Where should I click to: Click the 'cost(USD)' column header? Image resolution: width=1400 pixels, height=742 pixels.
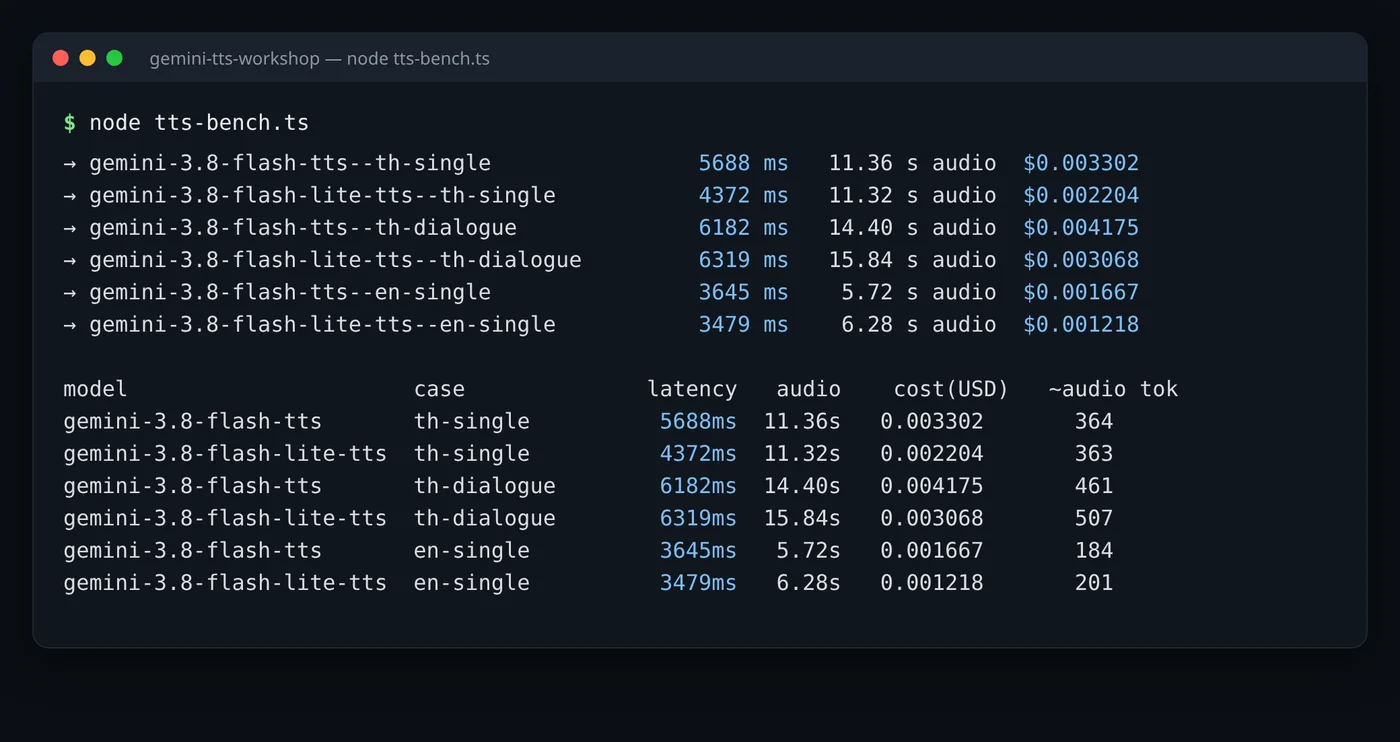pyautogui.click(x=951, y=389)
